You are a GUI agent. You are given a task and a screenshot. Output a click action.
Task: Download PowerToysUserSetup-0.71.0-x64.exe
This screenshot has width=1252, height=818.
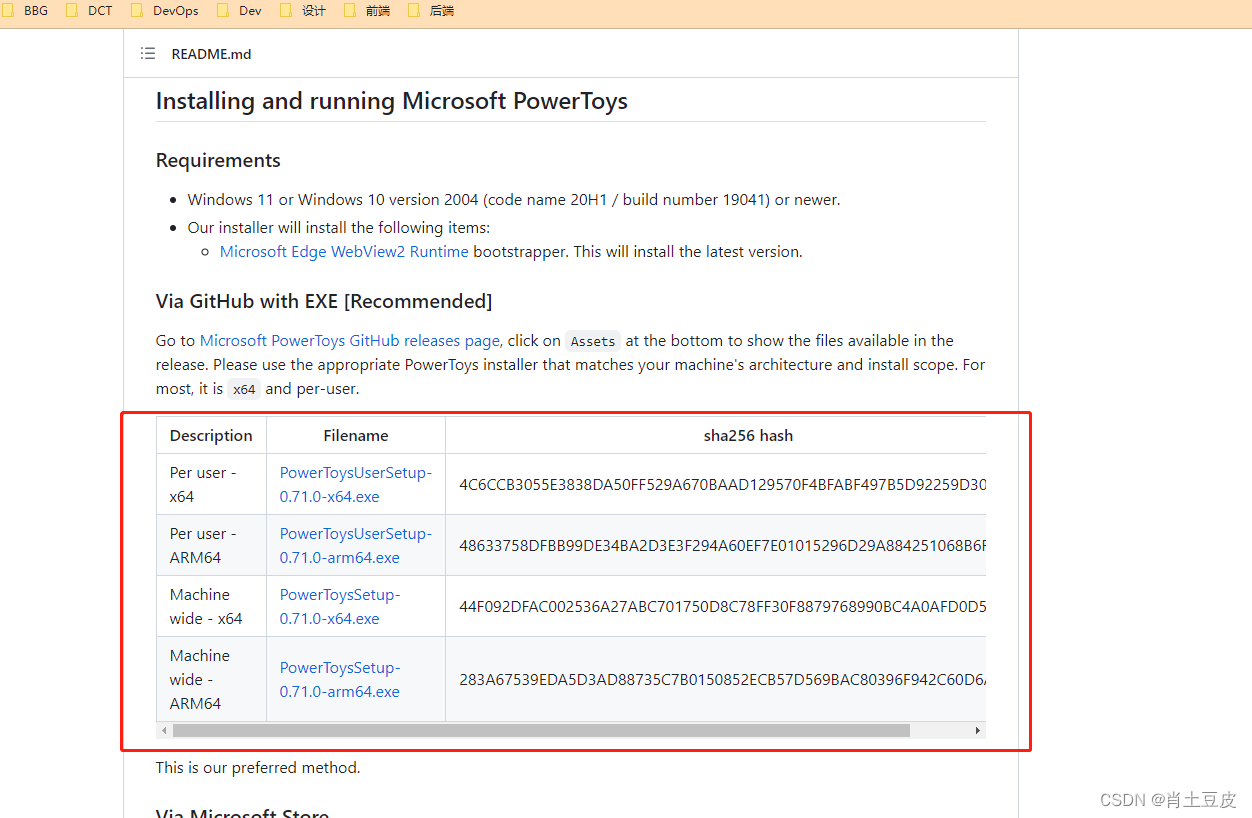coord(356,484)
